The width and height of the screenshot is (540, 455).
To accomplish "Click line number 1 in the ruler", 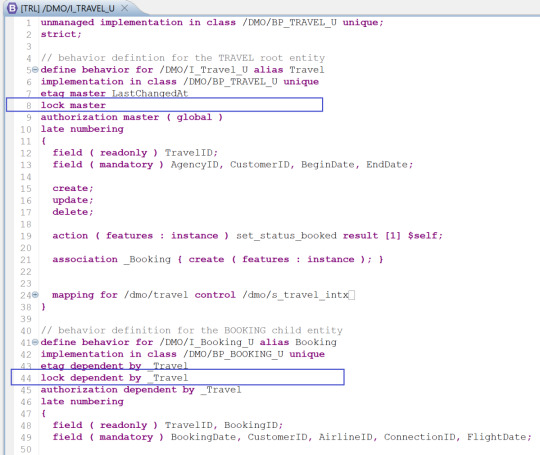I will pos(29,23).
